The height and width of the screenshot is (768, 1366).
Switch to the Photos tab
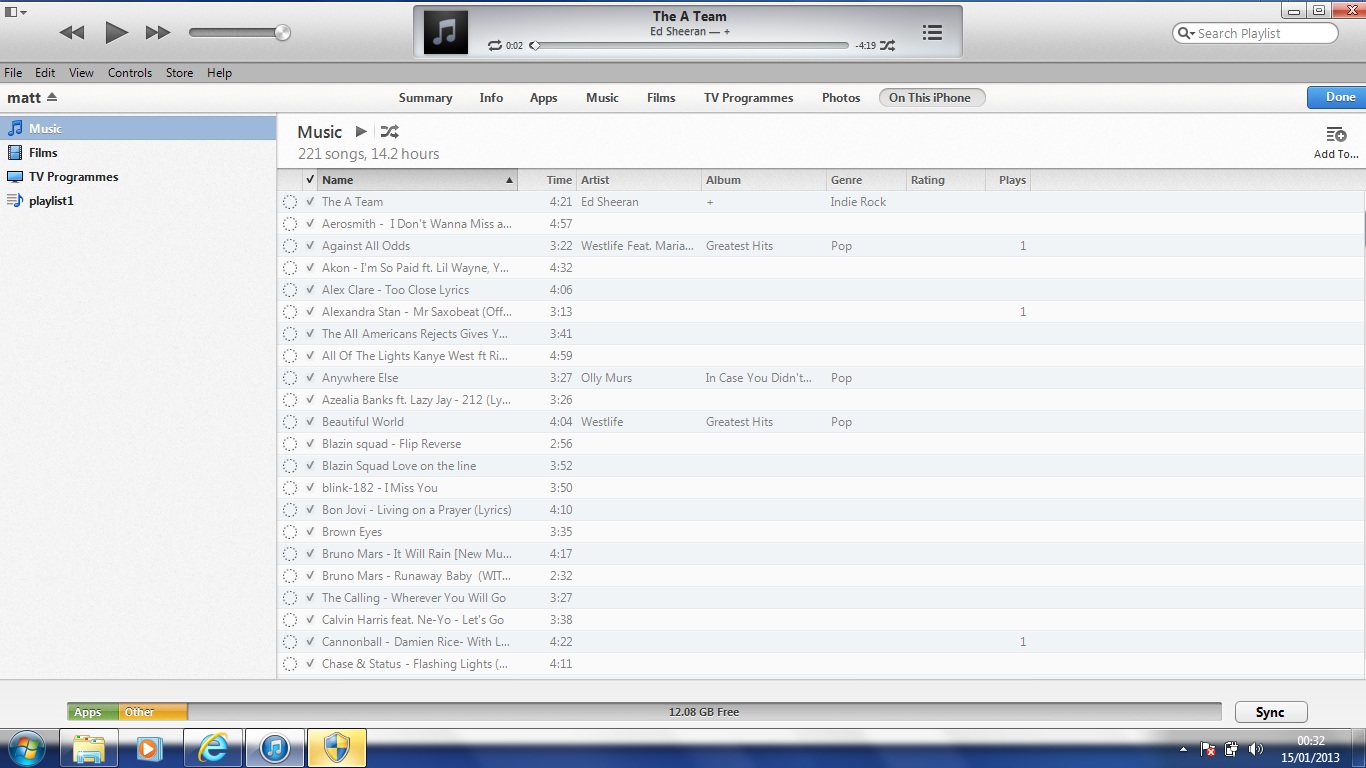[841, 98]
